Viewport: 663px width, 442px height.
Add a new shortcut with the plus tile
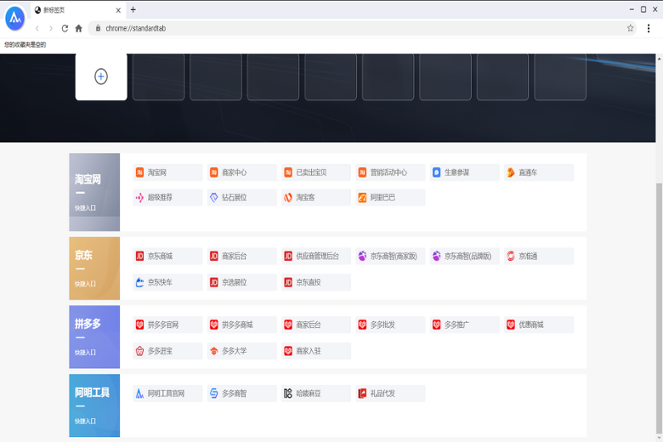(x=101, y=77)
